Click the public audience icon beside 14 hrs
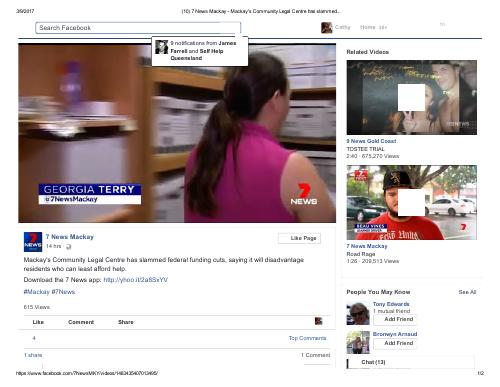The image size is (500, 387). tap(69, 247)
